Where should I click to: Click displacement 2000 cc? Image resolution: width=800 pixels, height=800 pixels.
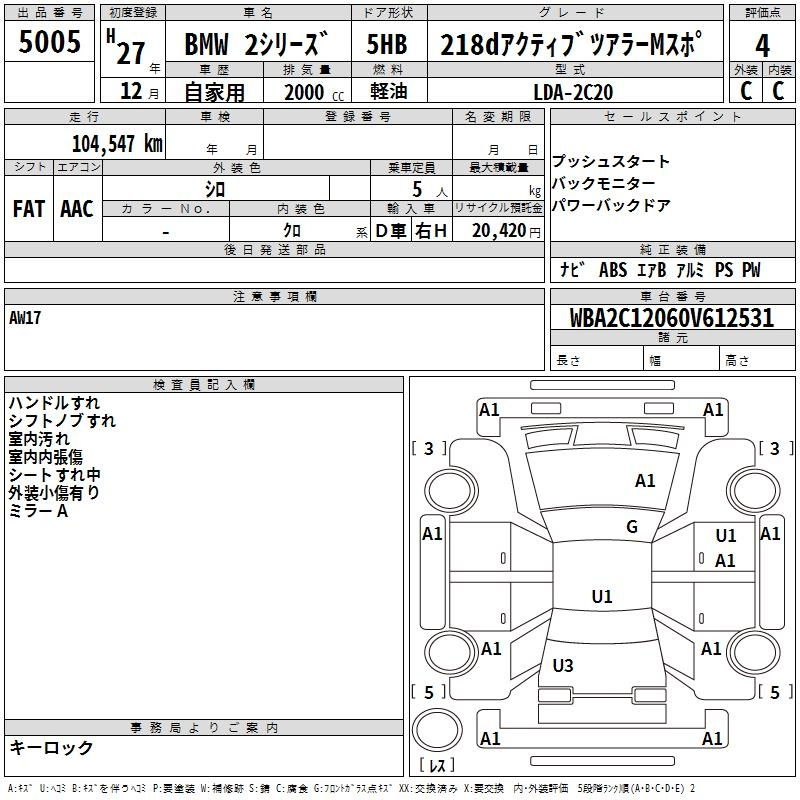(x=314, y=93)
